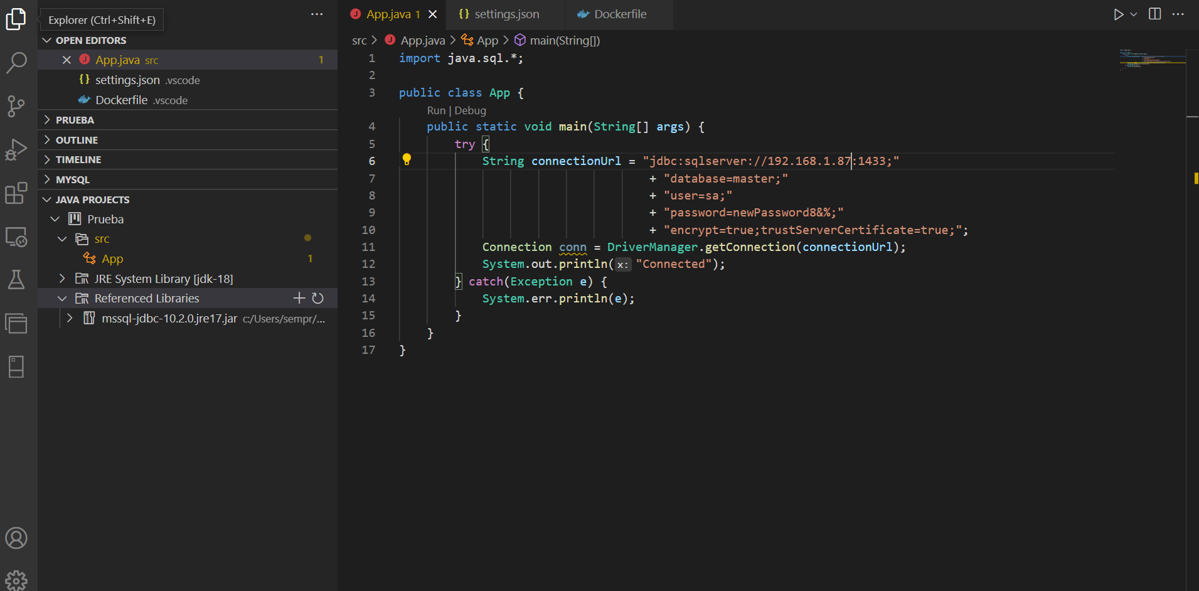Add a jar to Referenced Libraries

299,298
